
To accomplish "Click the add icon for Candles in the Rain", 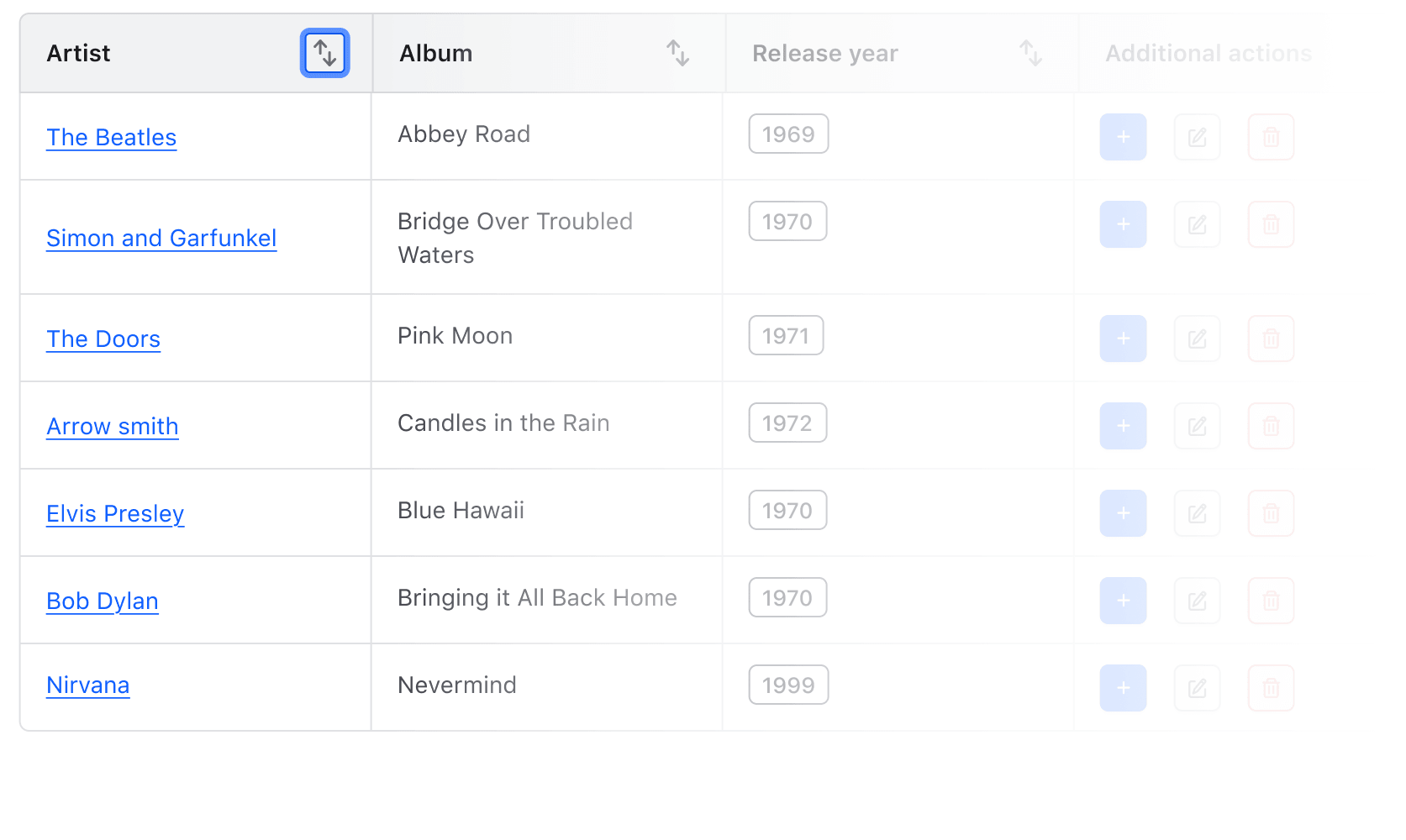I will (x=1123, y=426).
